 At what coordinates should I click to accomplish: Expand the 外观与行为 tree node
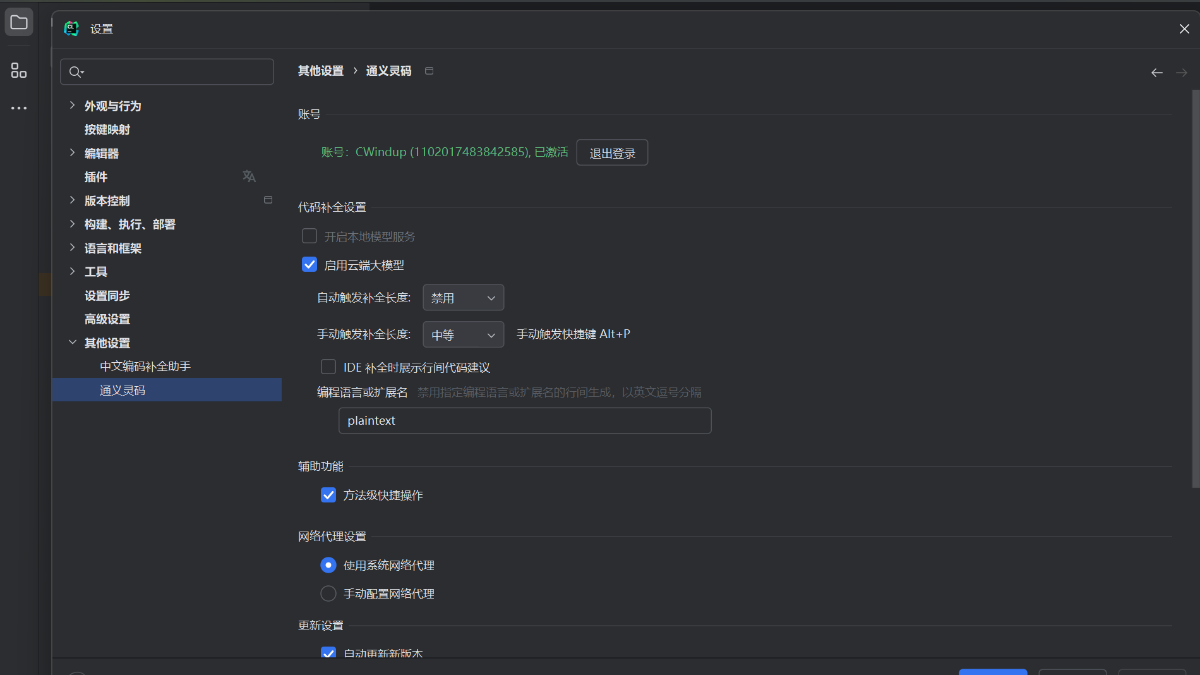click(72, 105)
